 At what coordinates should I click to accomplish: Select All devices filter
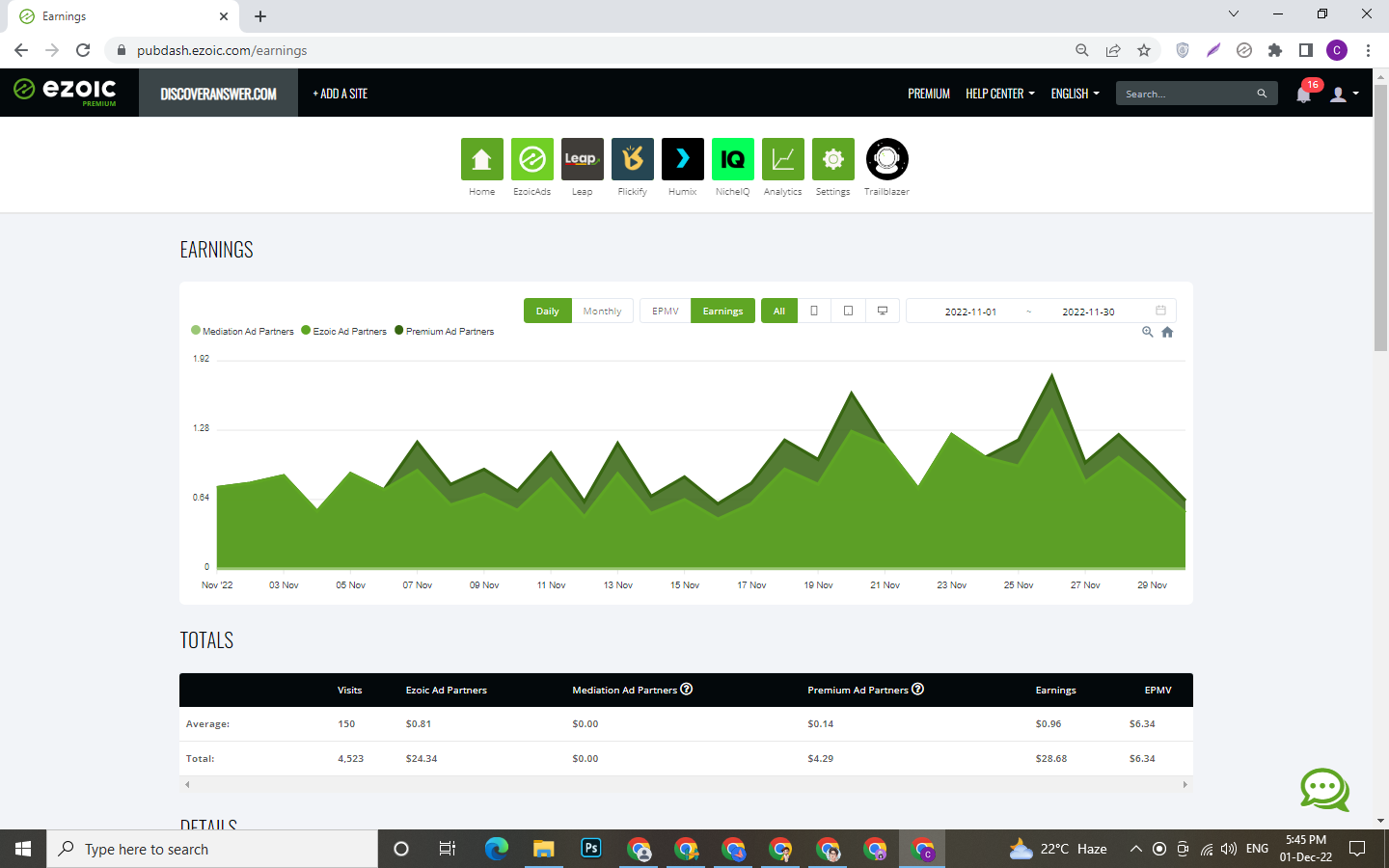(x=779, y=311)
